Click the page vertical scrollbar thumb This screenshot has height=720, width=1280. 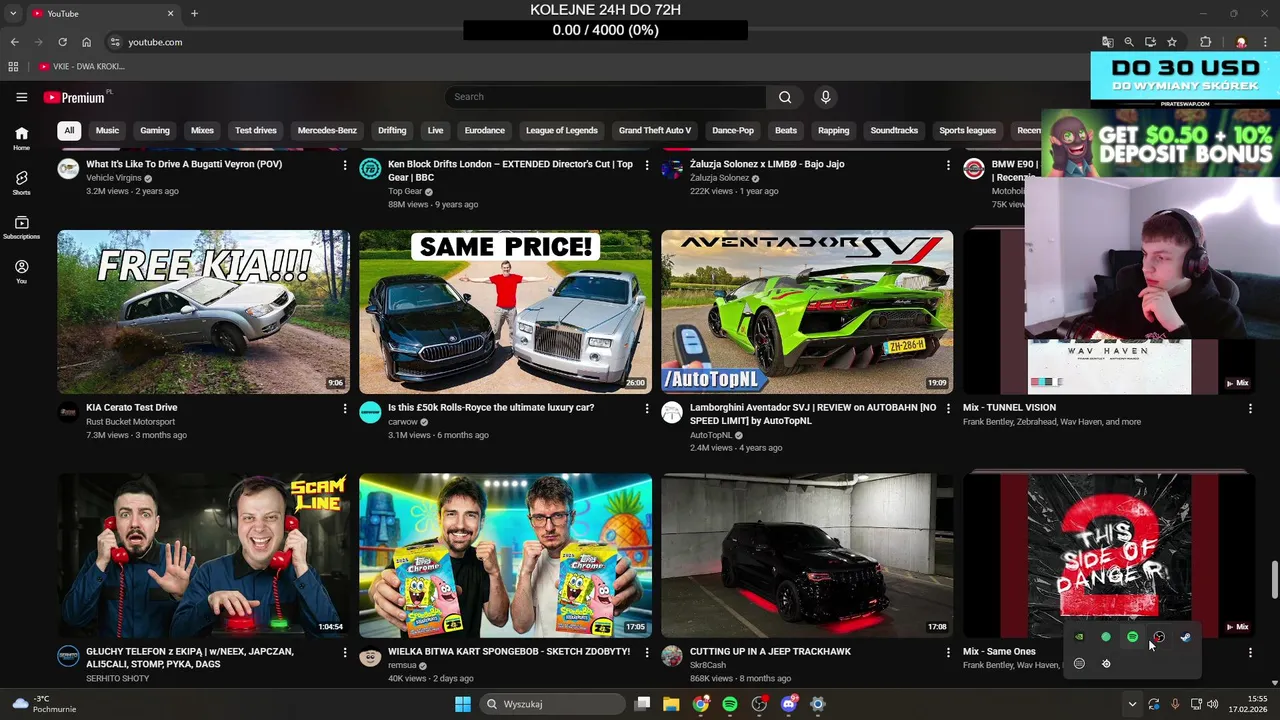[1274, 578]
